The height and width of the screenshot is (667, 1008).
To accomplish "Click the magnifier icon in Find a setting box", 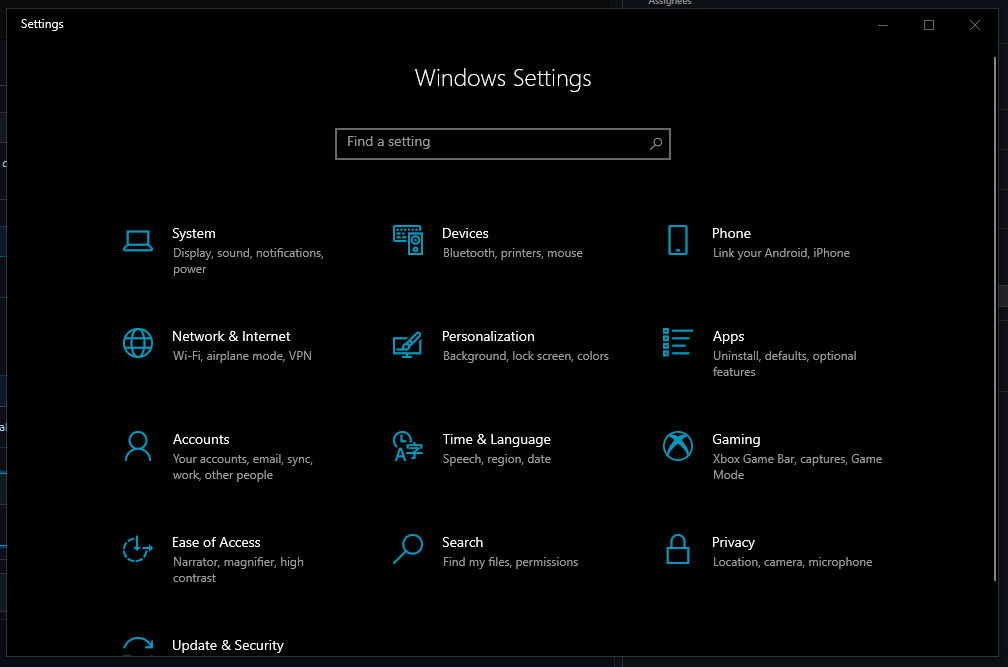I will [x=656, y=144].
